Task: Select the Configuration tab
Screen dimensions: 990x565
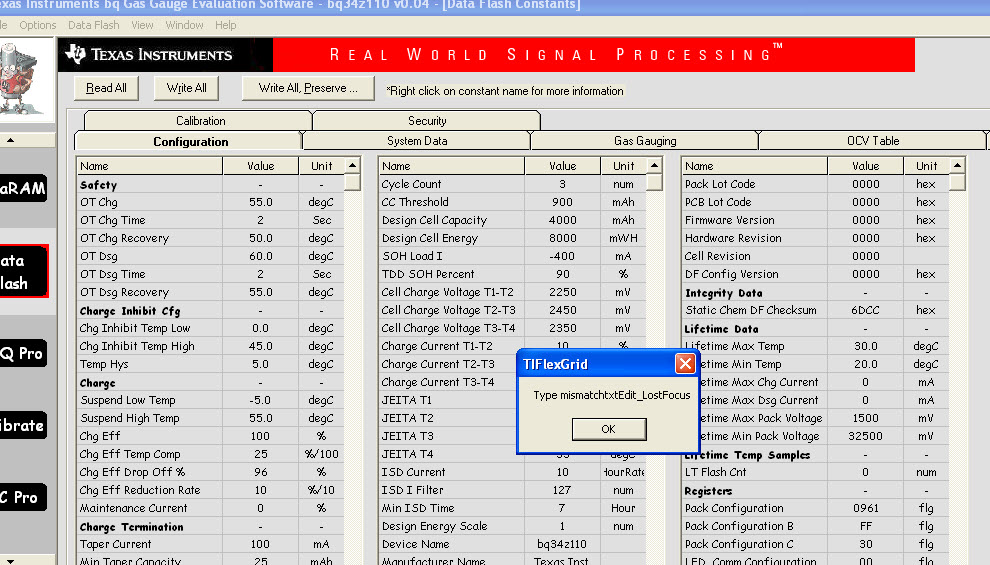Action: pyautogui.click(x=190, y=141)
